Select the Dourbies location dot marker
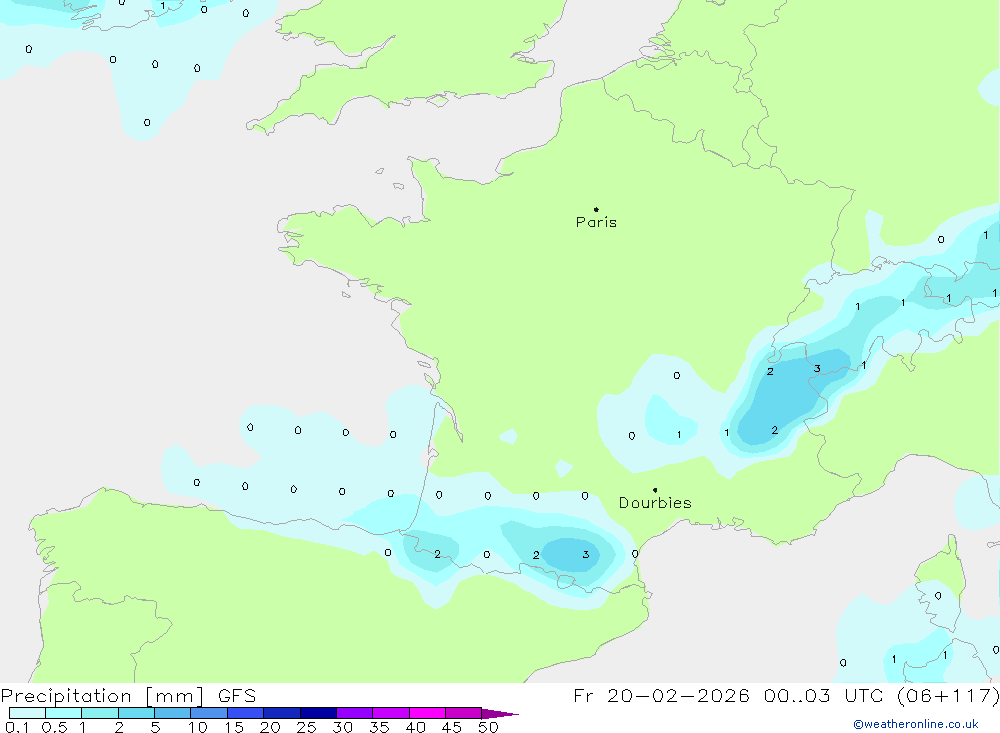The width and height of the screenshot is (1000, 733). (x=655, y=490)
